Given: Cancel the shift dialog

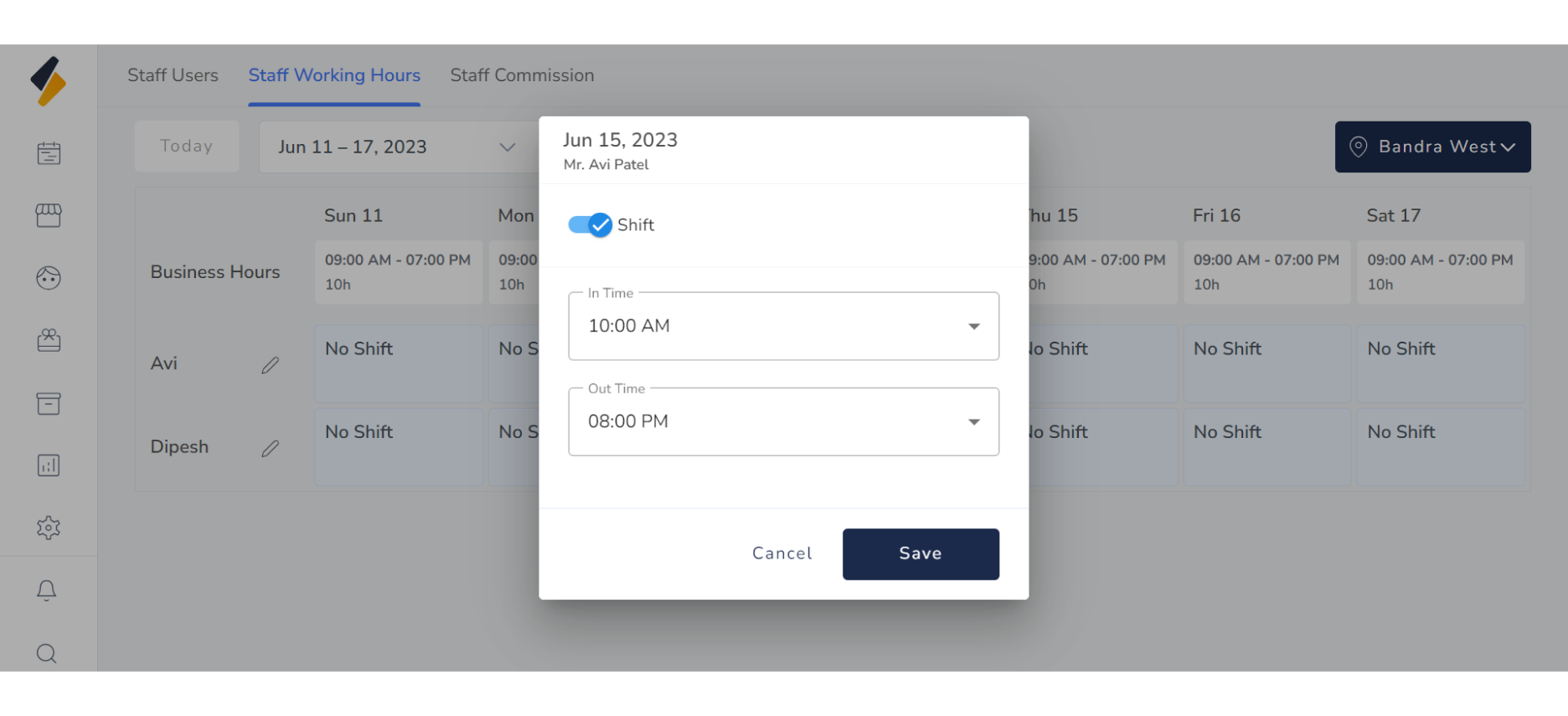Looking at the screenshot, I should click(x=782, y=554).
